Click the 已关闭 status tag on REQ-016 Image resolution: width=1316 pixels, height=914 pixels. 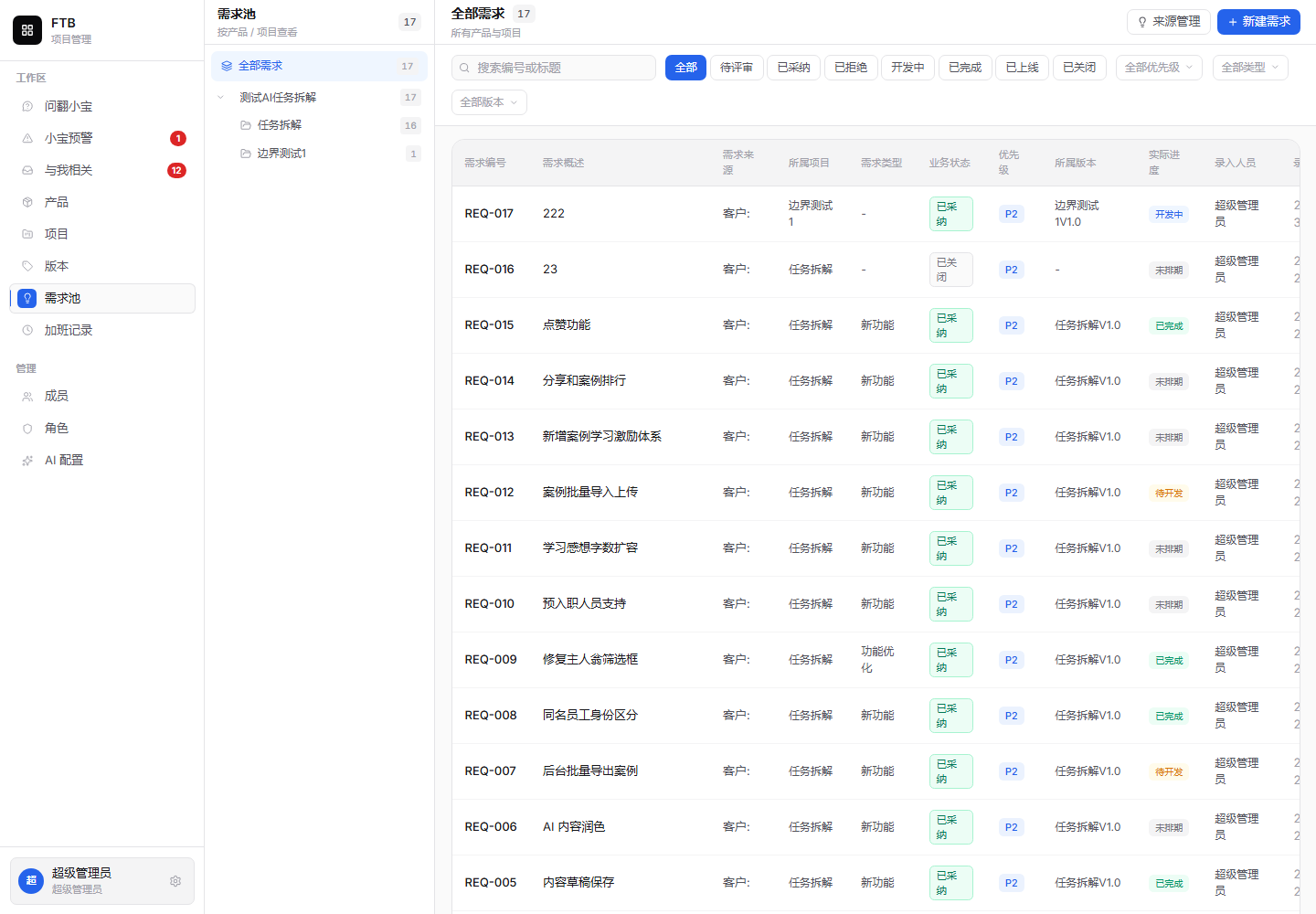tap(950, 270)
